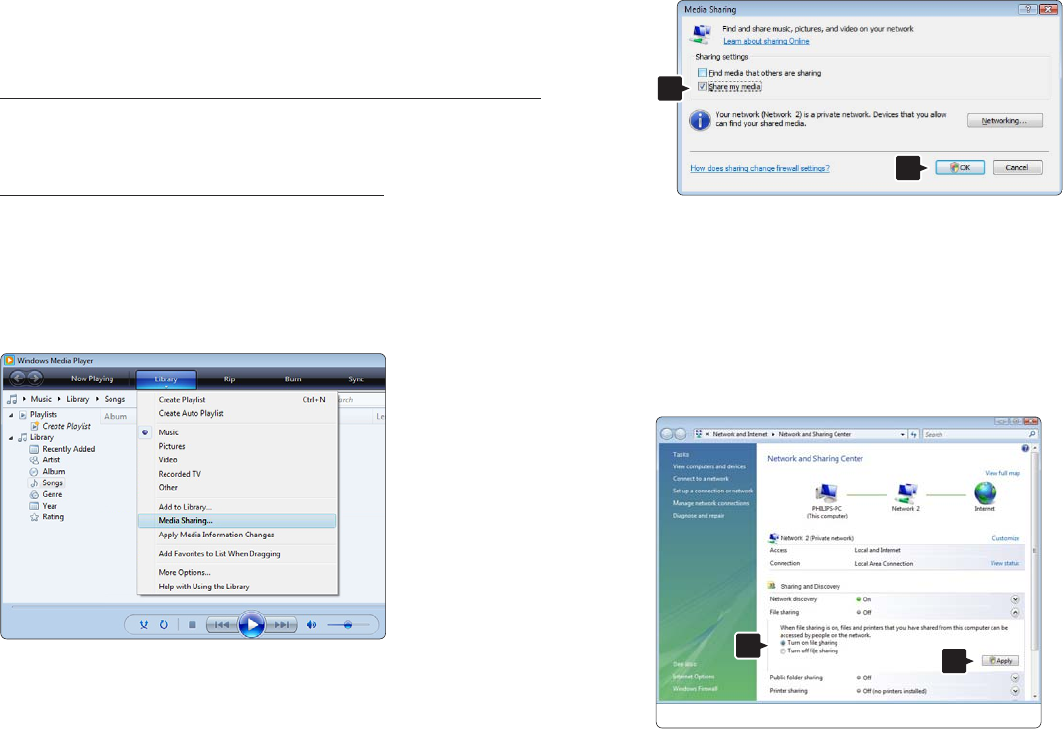Choose Create Playlist Ctrl+N from Library menu
Image resolution: width=1063 pixels, height=729 pixels.
237,399
